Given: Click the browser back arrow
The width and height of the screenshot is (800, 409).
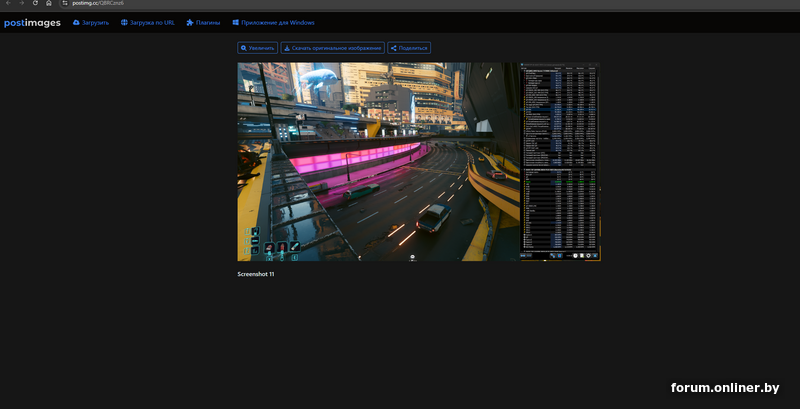Looking at the screenshot, I should (x=8, y=4).
